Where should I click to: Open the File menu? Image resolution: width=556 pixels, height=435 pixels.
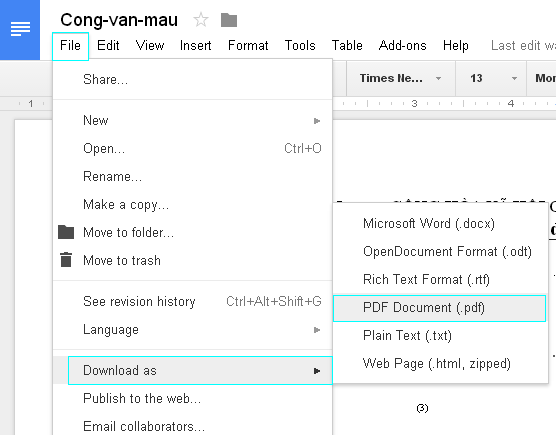click(x=70, y=46)
